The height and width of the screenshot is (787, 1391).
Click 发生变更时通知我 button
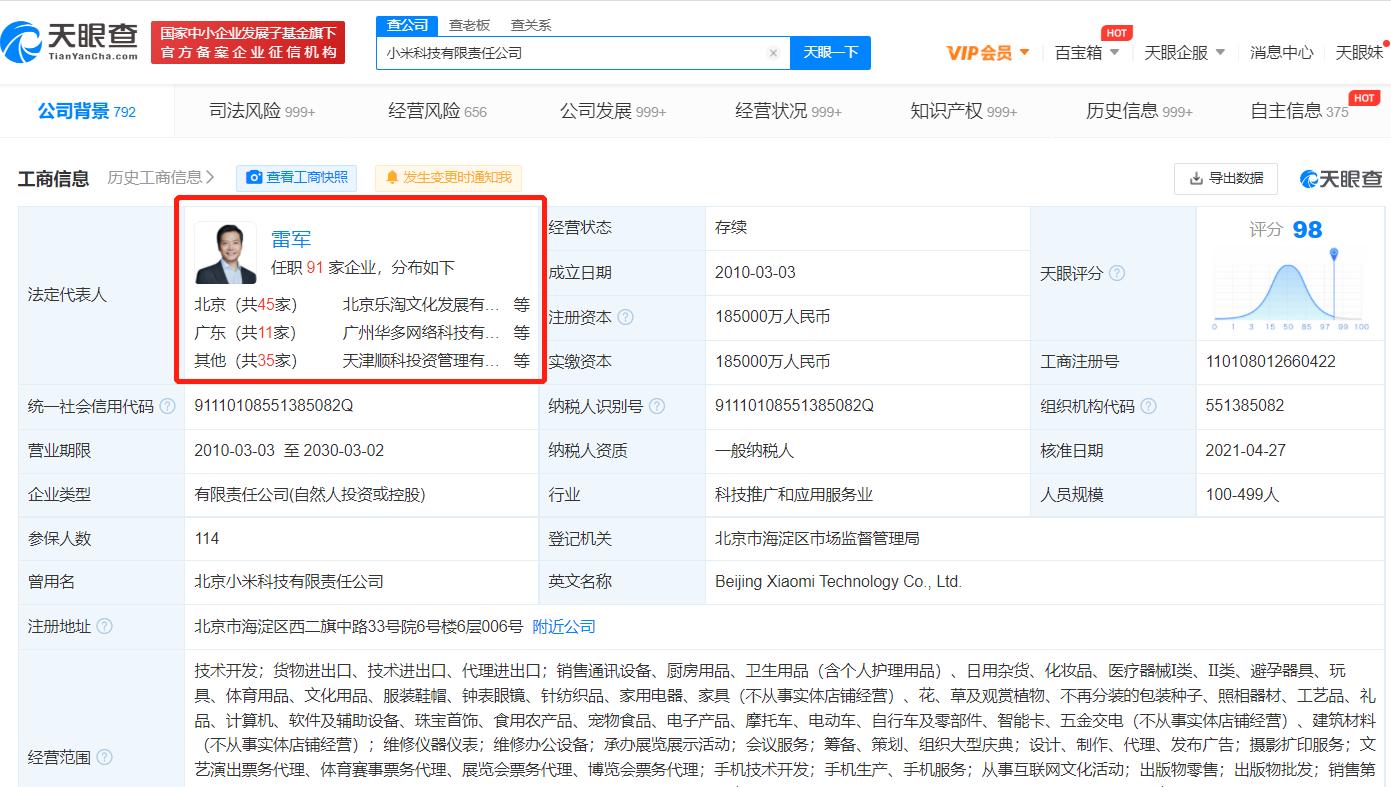[x=448, y=178]
